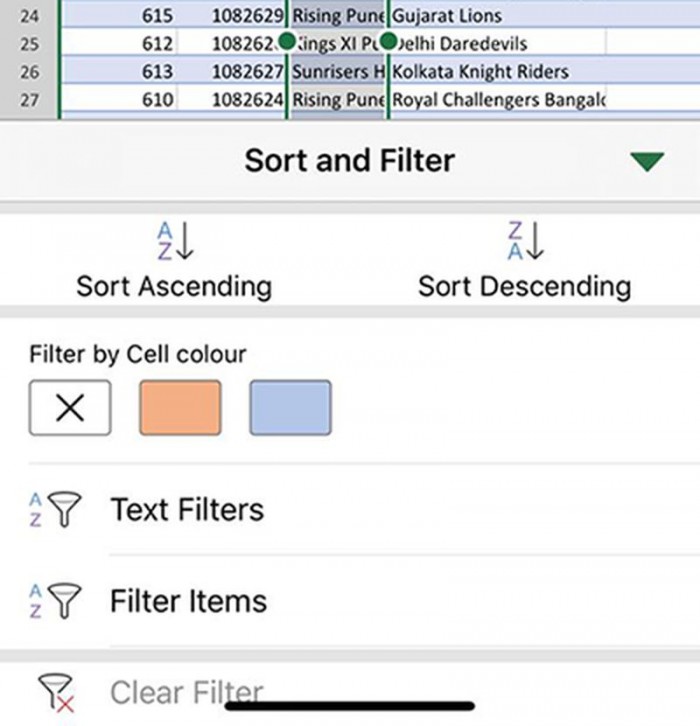Tap the Clear Filter funnel icon
The width and height of the screenshot is (700, 726).
coord(56,693)
